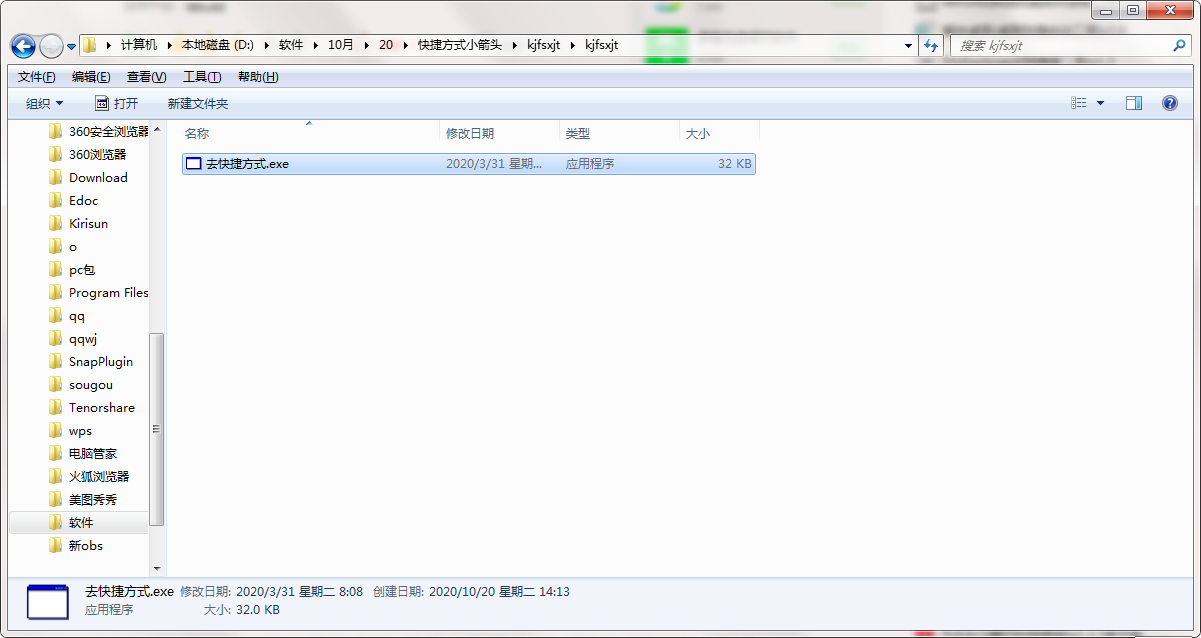This screenshot has width=1201, height=638.
Task: Open the 查看(V) menu
Action: 146,77
